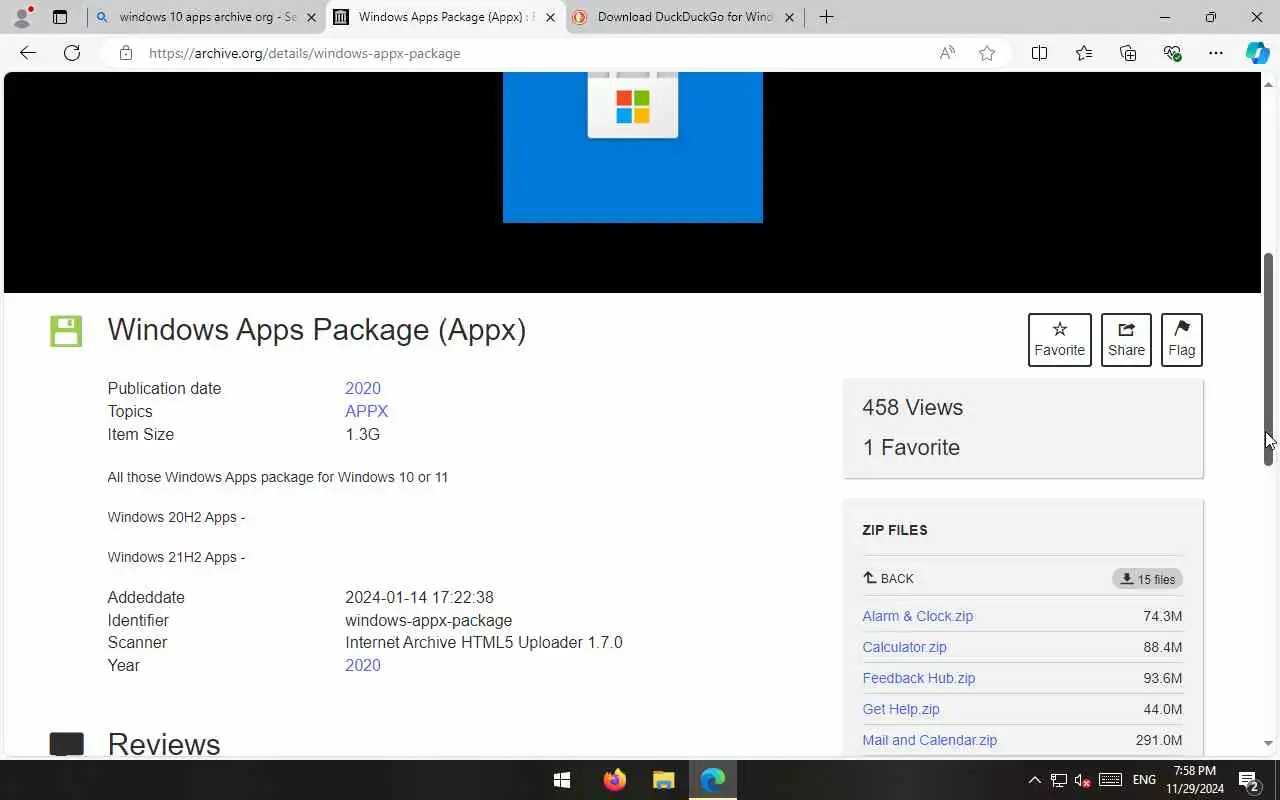Open the APPX topic link

pos(366,411)
